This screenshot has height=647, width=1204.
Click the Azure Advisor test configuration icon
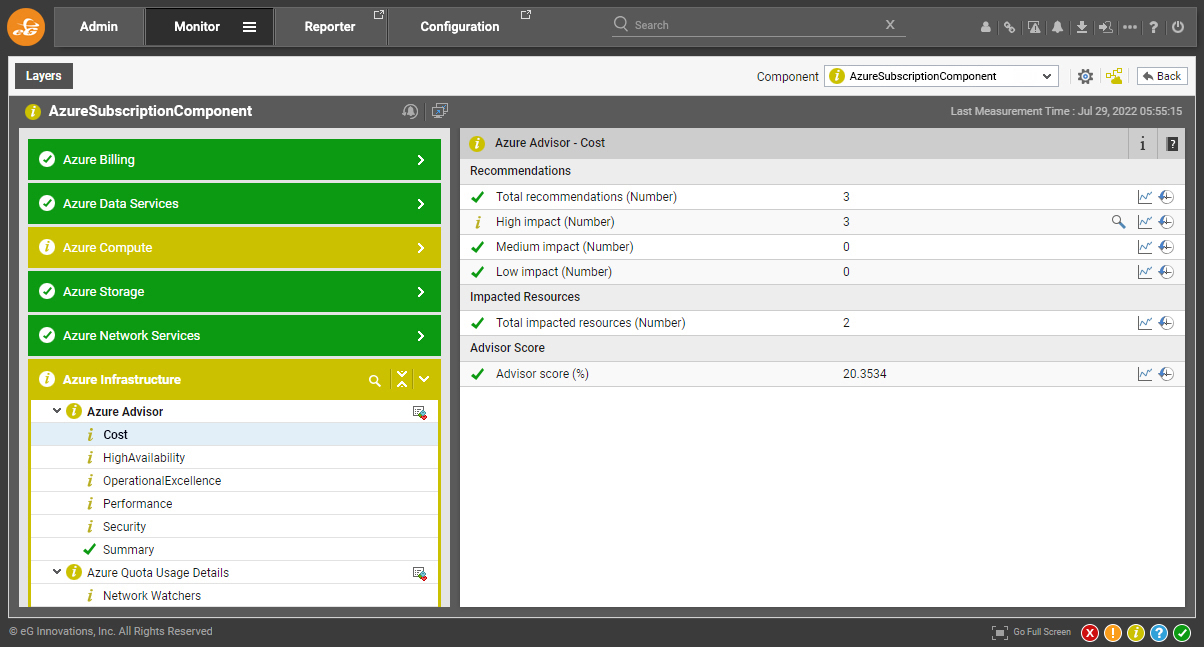click(420, 412)
